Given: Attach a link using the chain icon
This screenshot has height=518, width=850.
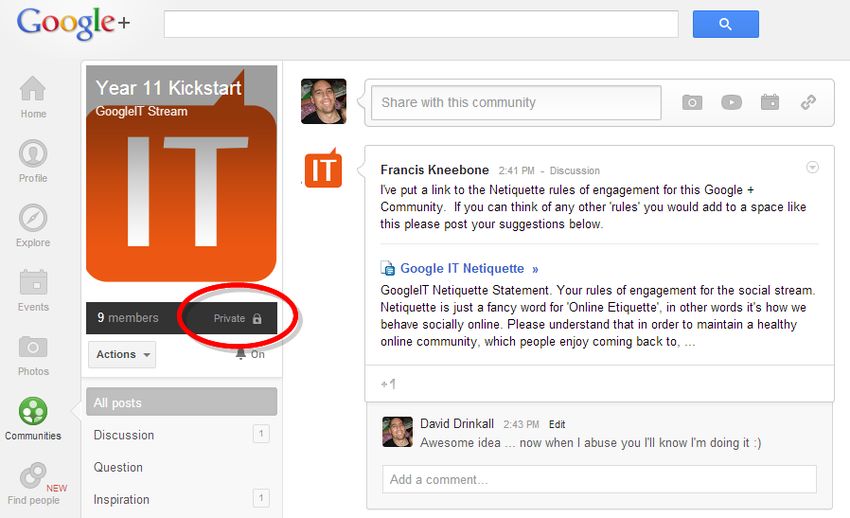Looking at the screenshot, I should click(808, 102).
